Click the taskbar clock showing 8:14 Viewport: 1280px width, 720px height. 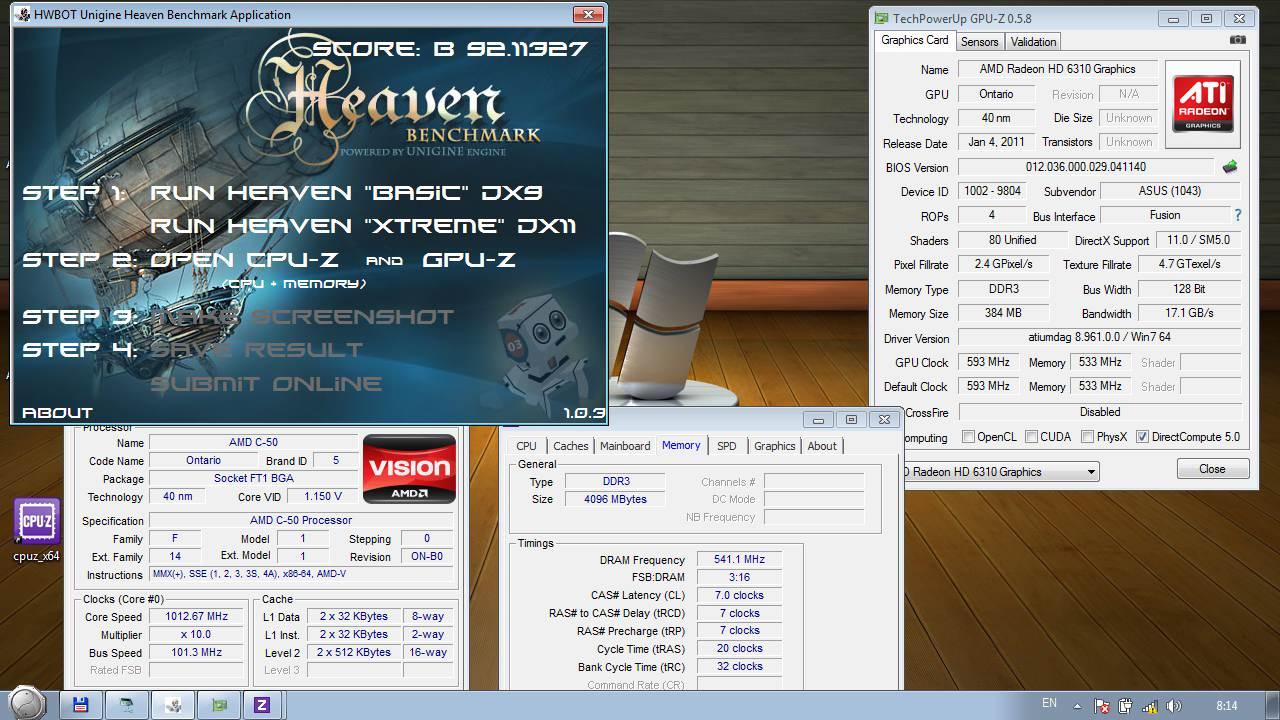click(x=1226, y=705)
